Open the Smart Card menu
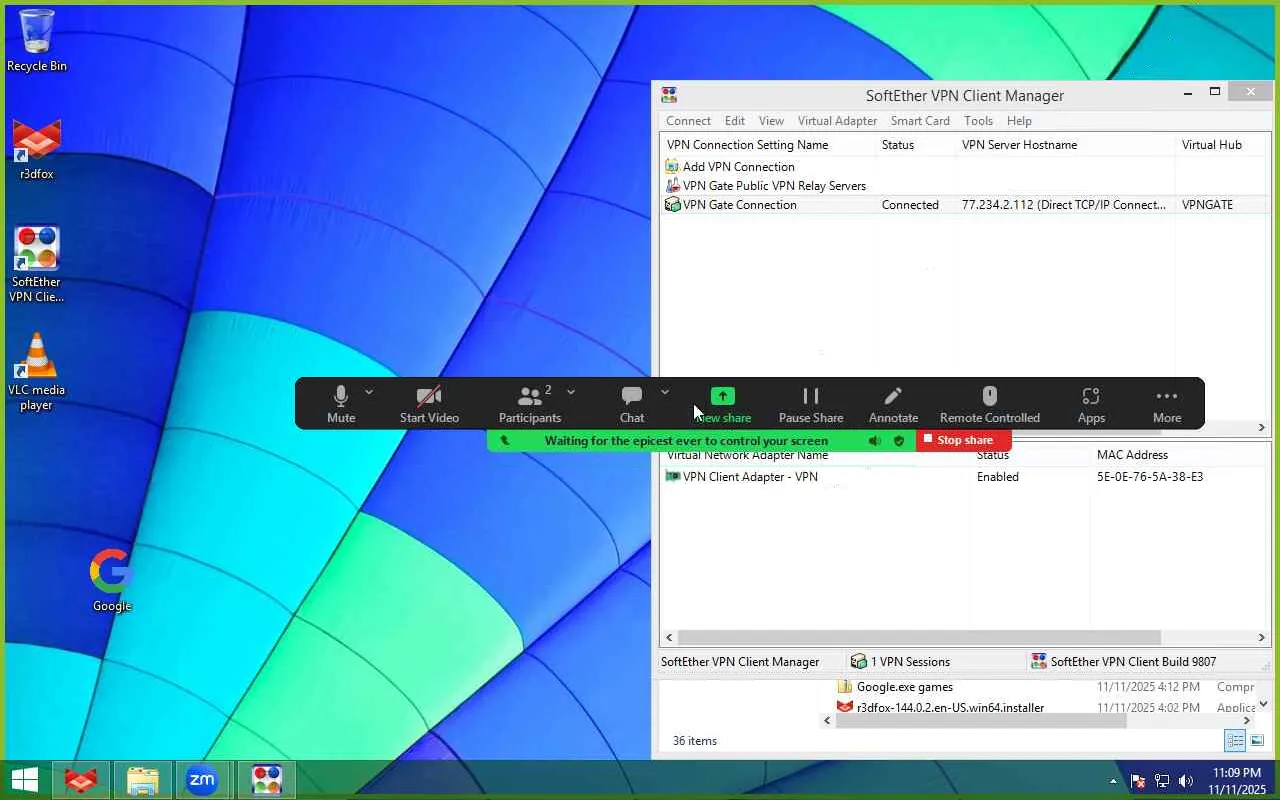1280x800 pixels. [920, 121]
